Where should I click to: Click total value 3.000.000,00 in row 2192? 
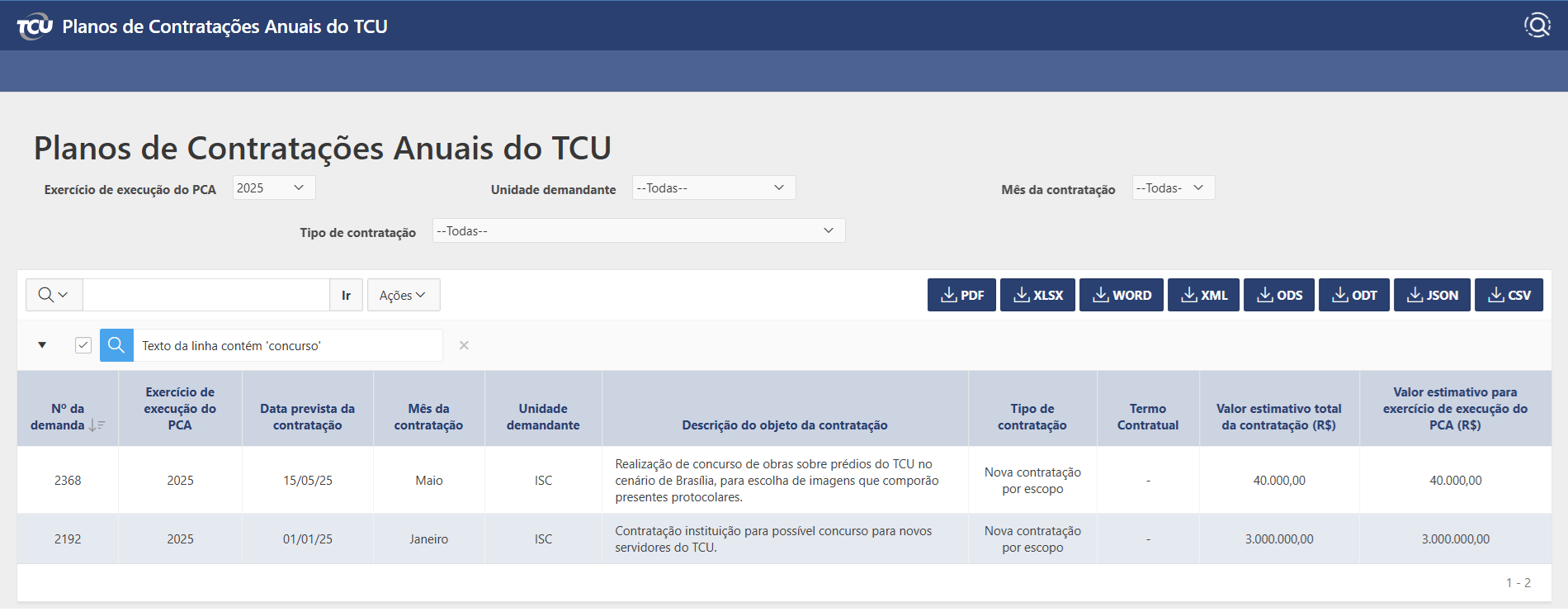[x=1279, y=538]
